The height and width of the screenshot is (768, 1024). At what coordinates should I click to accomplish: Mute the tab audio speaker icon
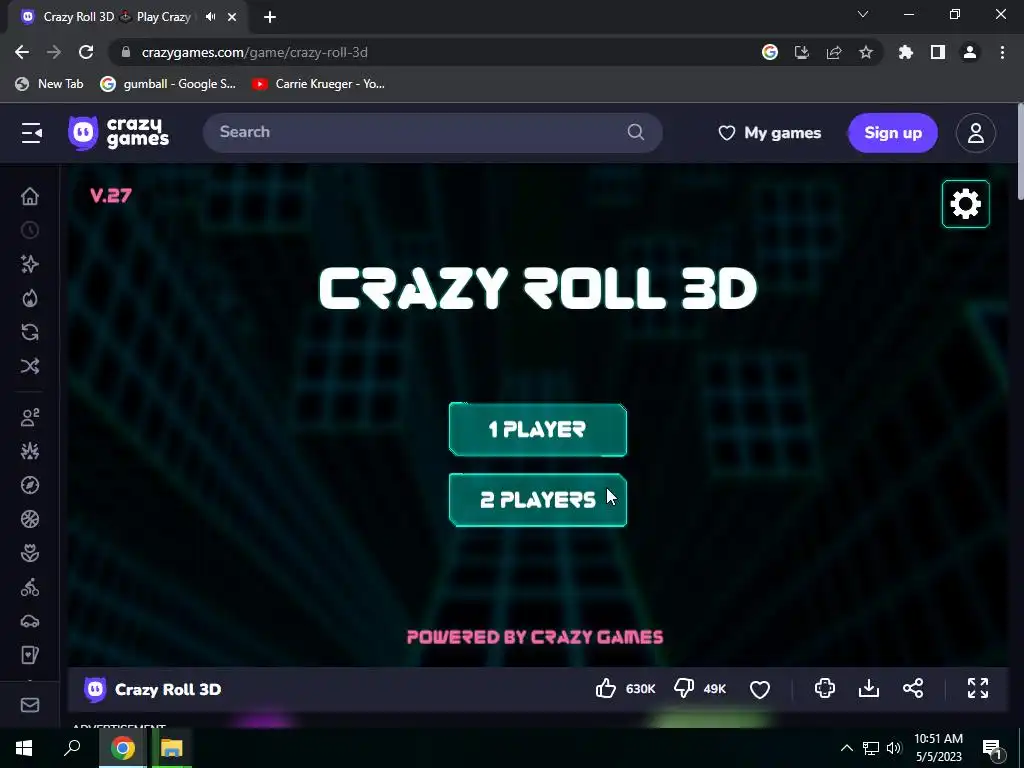(210, 17)
